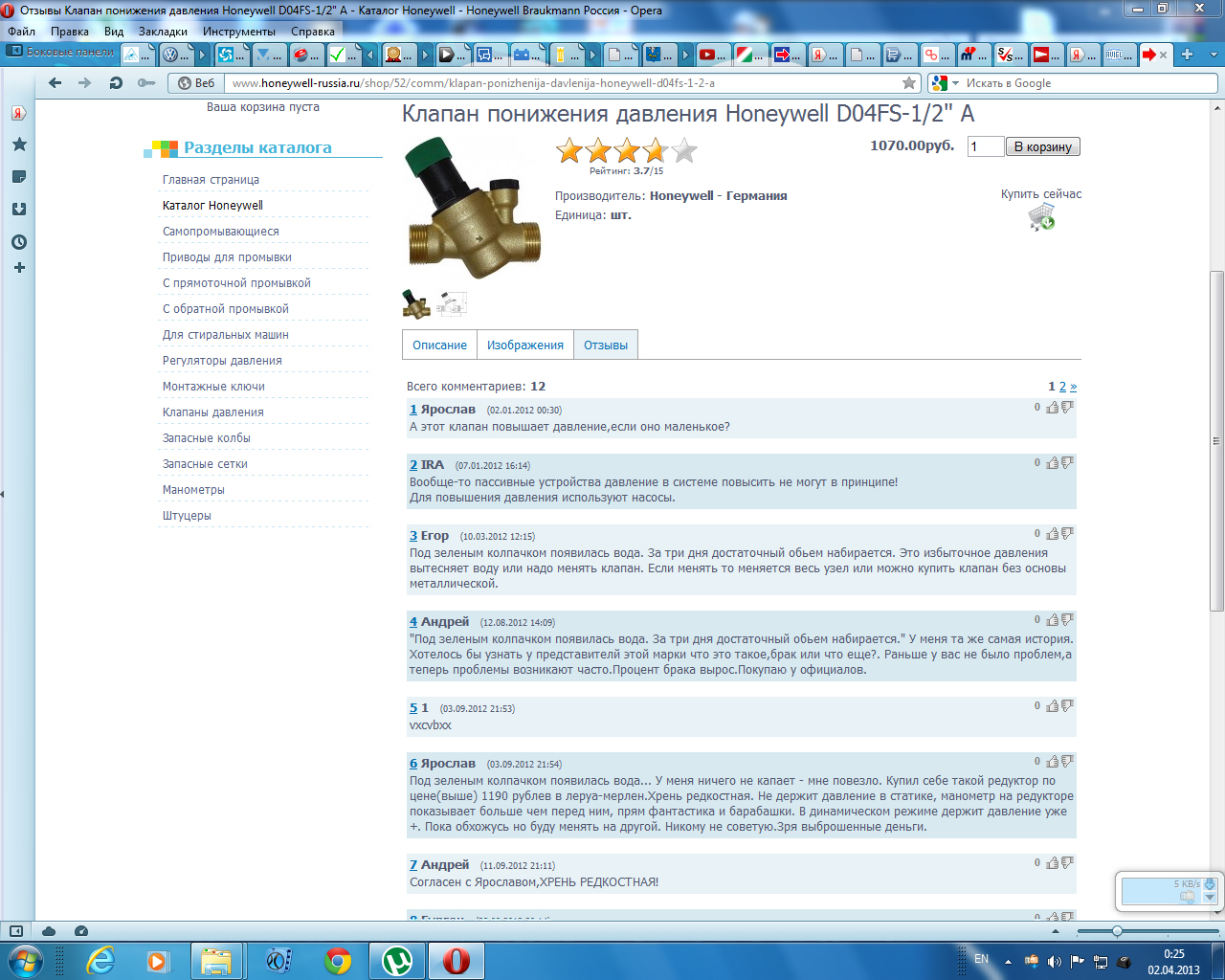The height and width of the screenshot is (980, 1225).
Task: Click the forward navigation arrow
Action: coord(85,83)
